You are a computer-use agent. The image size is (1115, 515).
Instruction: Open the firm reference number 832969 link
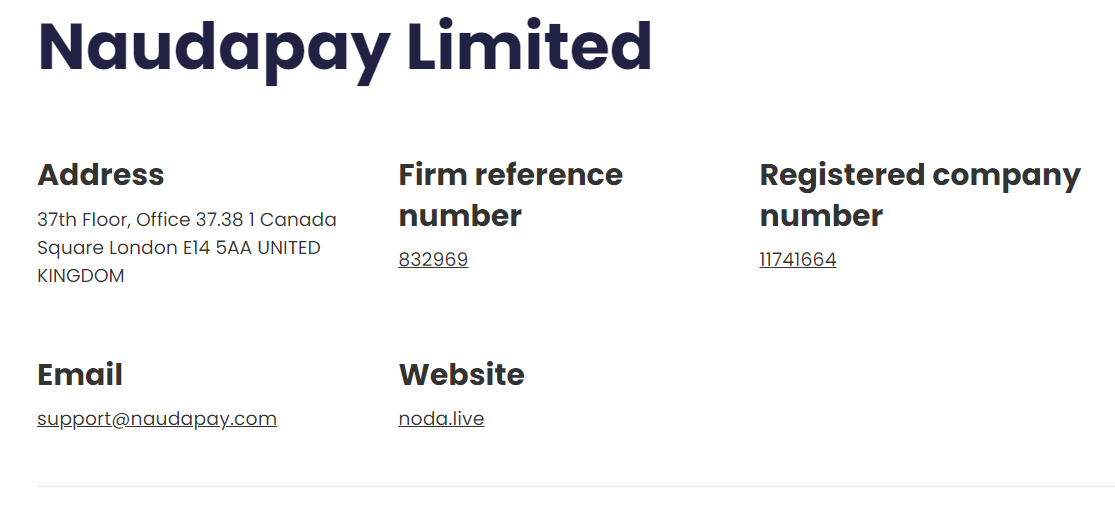click(433, 260)
